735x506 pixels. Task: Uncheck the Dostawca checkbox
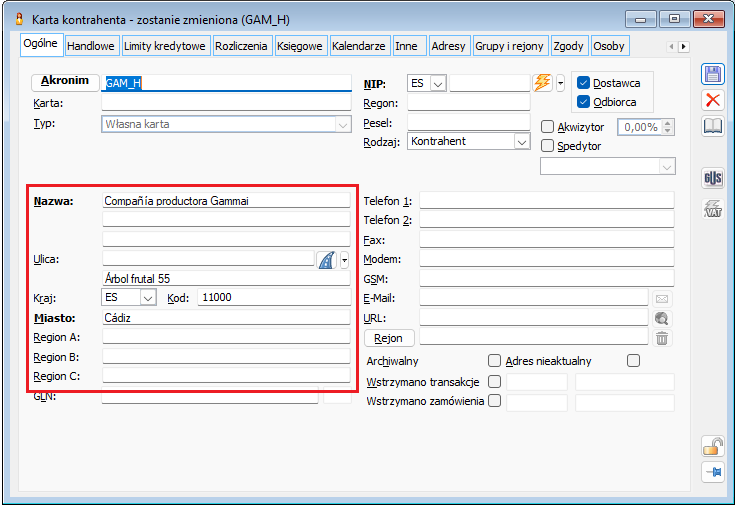[x=584, y=83]
